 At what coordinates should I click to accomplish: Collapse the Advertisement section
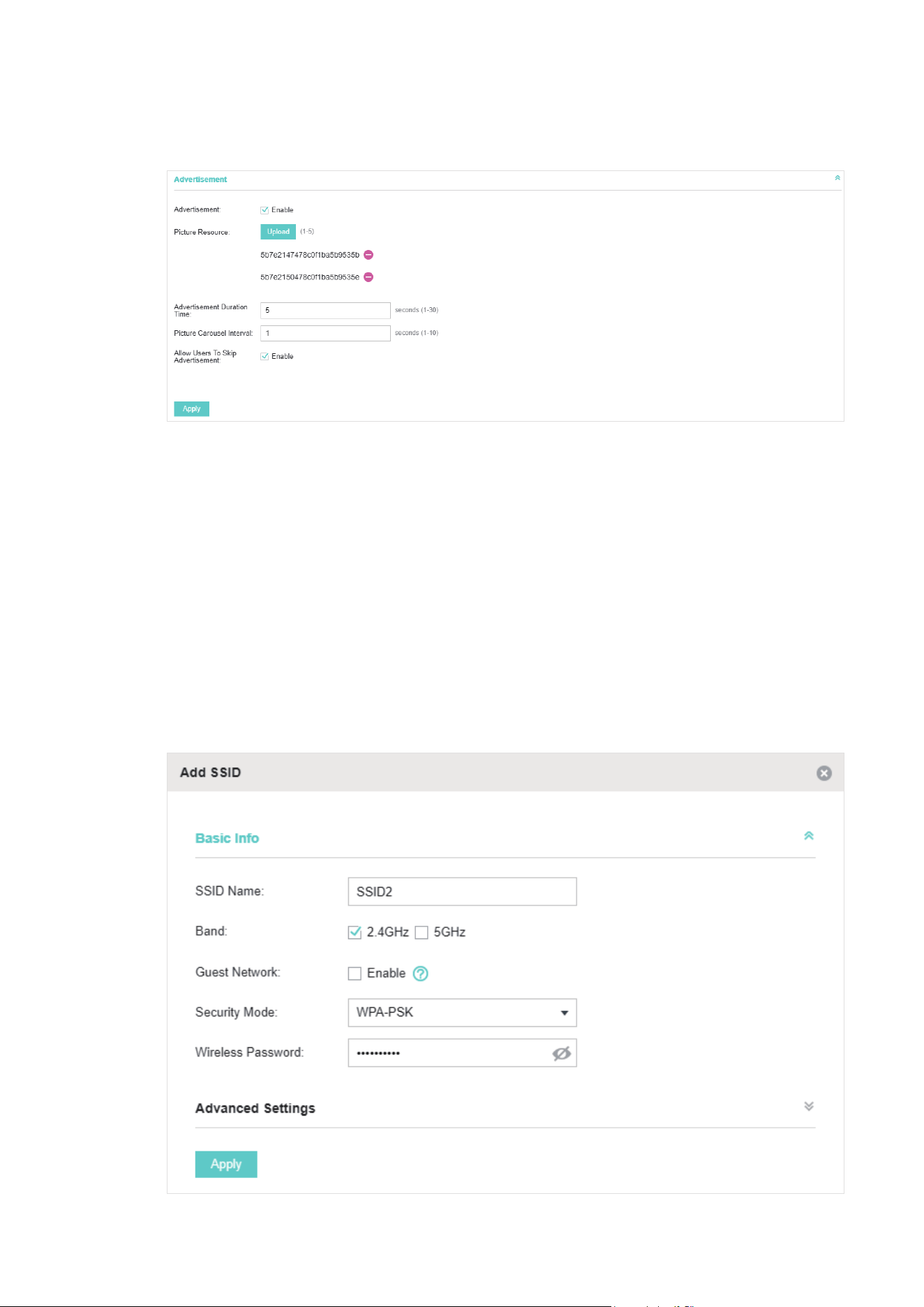(x=837, y=178)
